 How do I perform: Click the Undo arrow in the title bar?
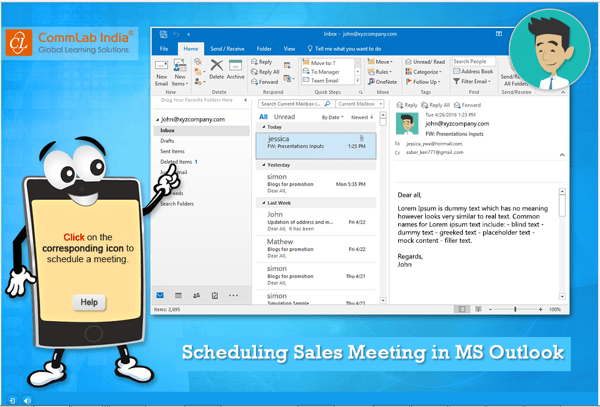pos(176,34)
